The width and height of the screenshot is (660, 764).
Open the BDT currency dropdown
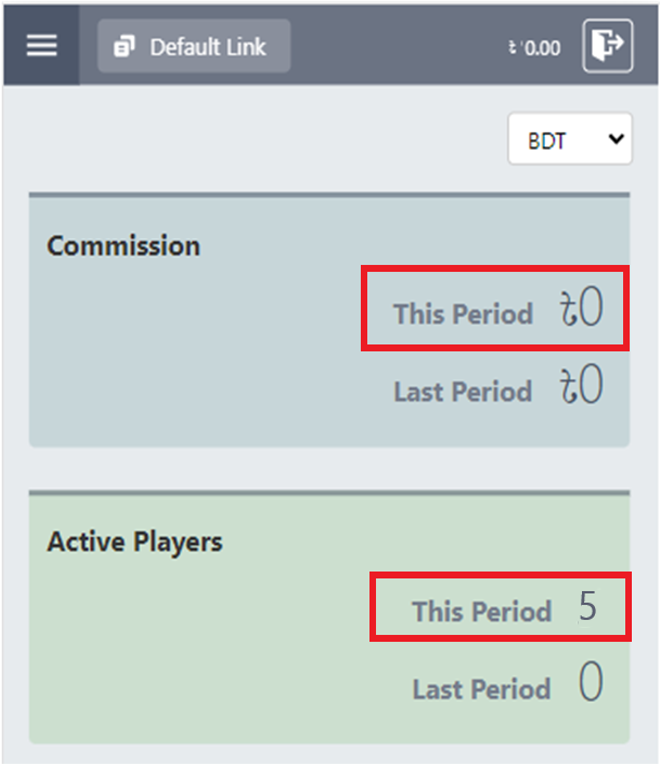(569, 139)
